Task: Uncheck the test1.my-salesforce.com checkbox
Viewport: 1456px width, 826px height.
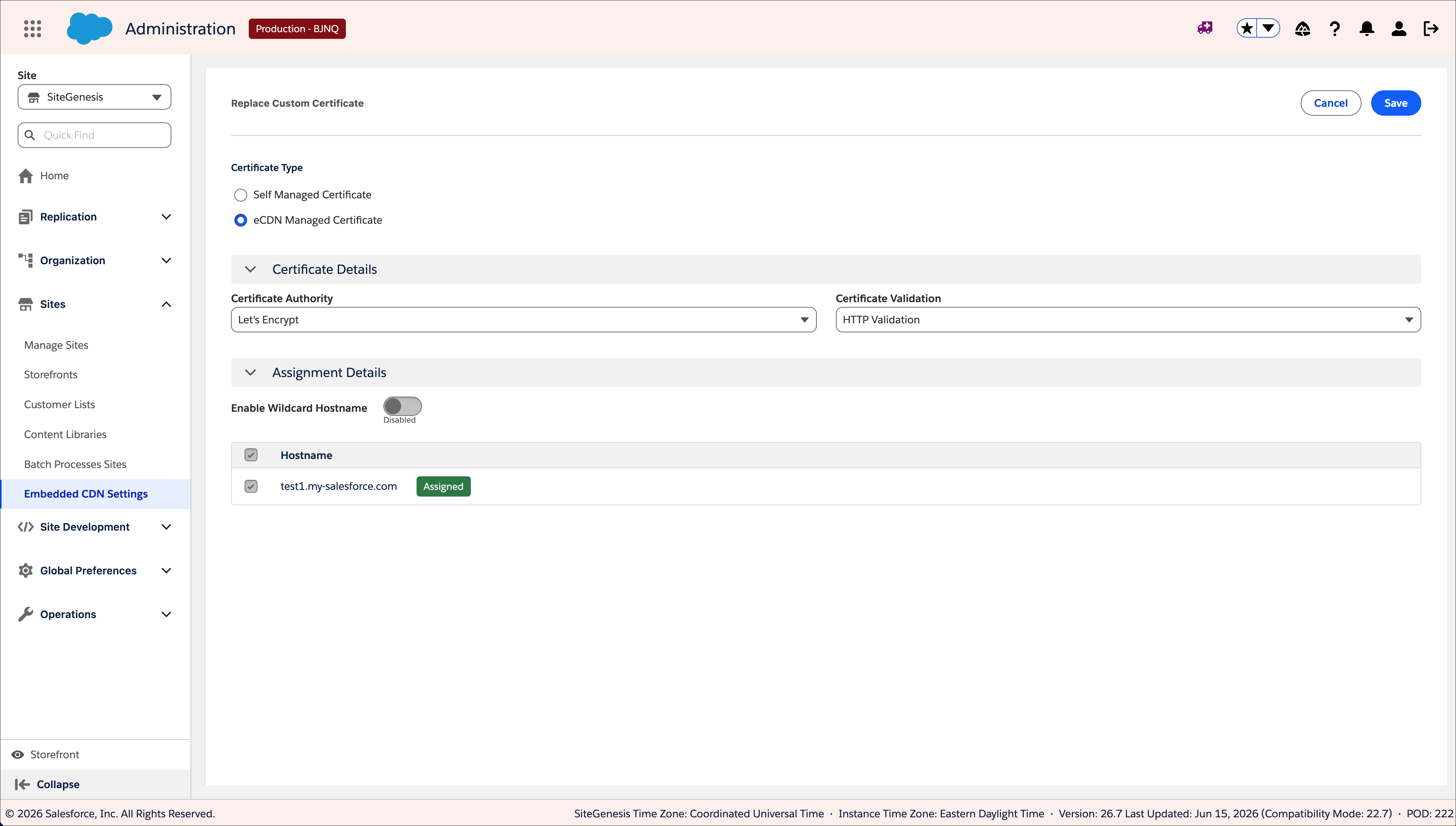Action: click(251, 486)
